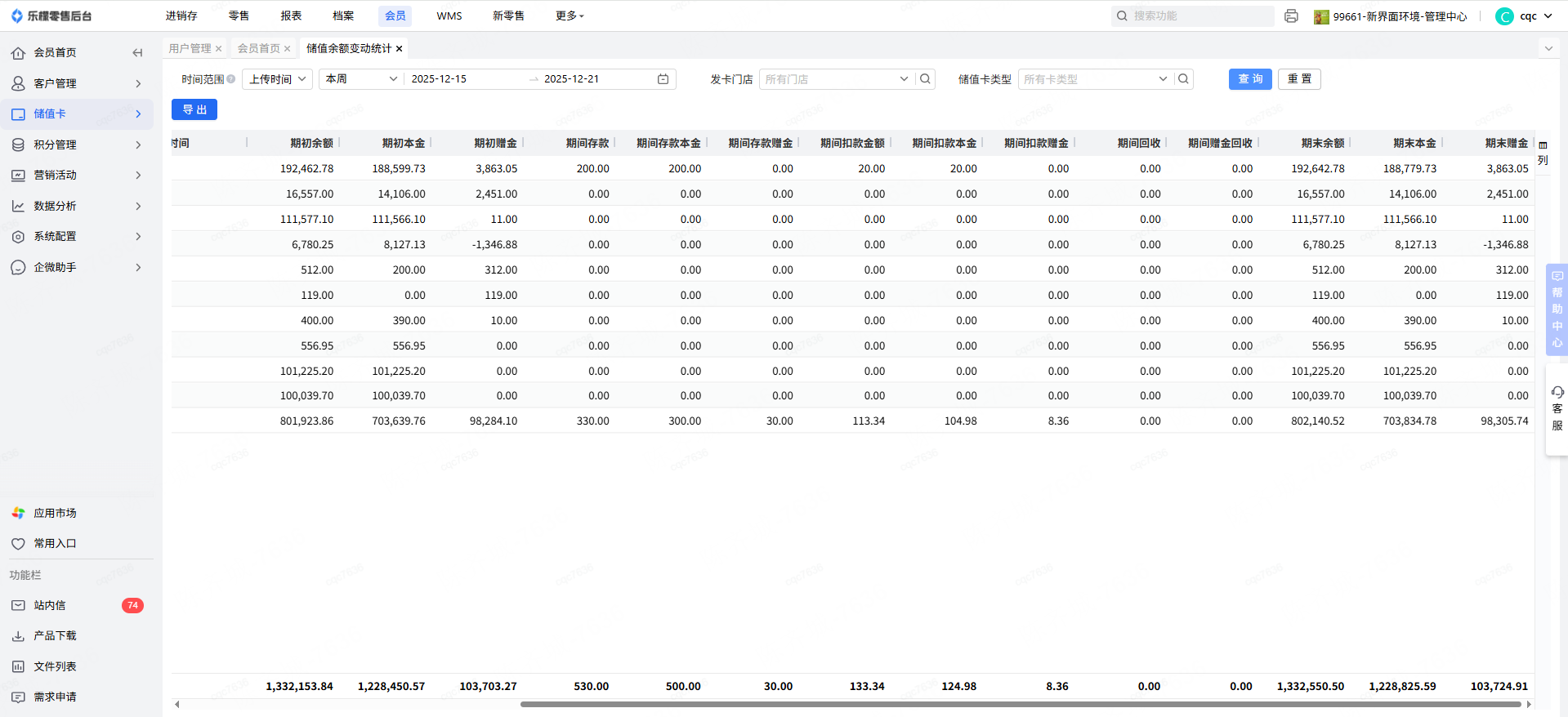The image size is (1568, 717).
Task: Expand the 积分管理 sidebar submenu
Action: pos(138,145)
